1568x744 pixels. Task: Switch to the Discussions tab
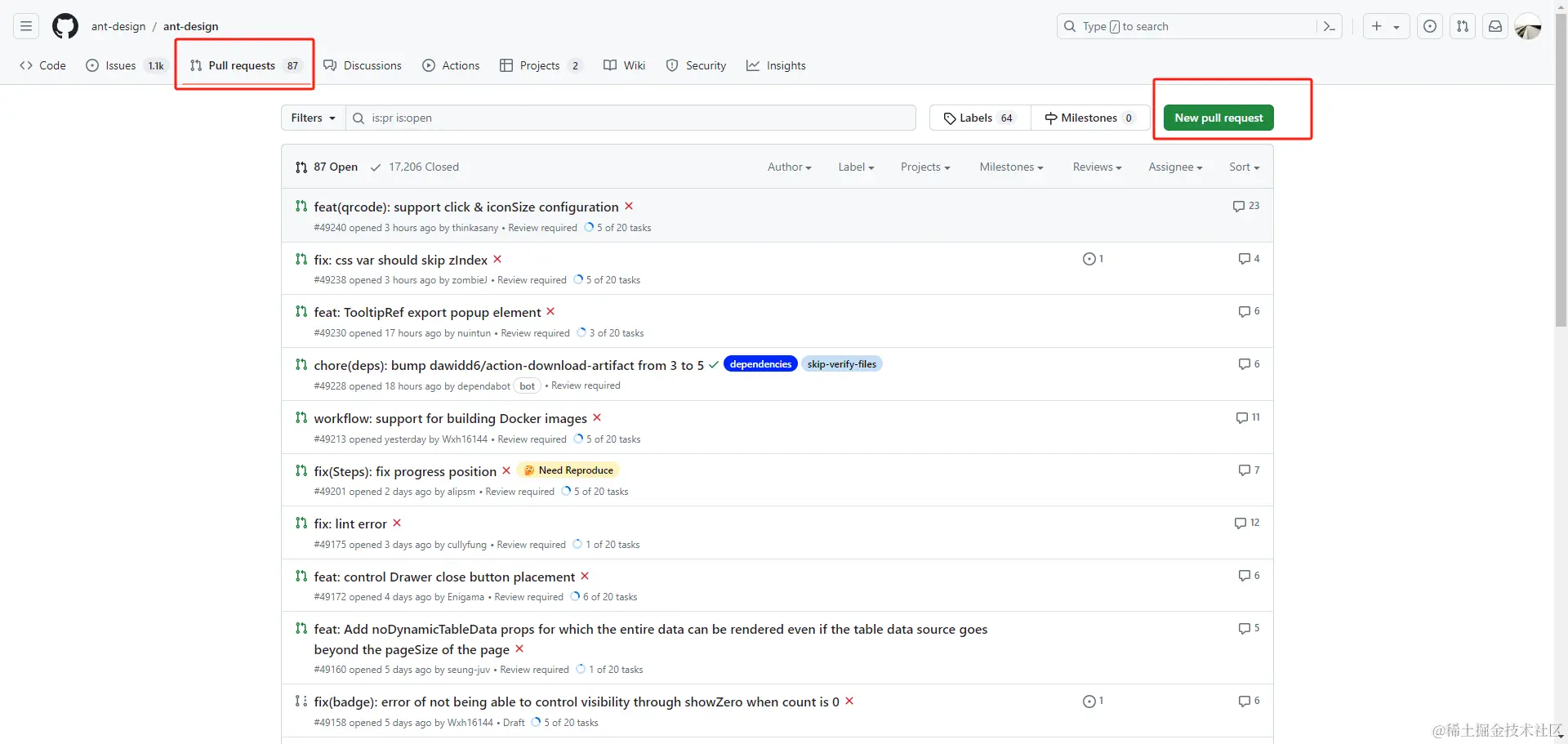coord(363,65)
